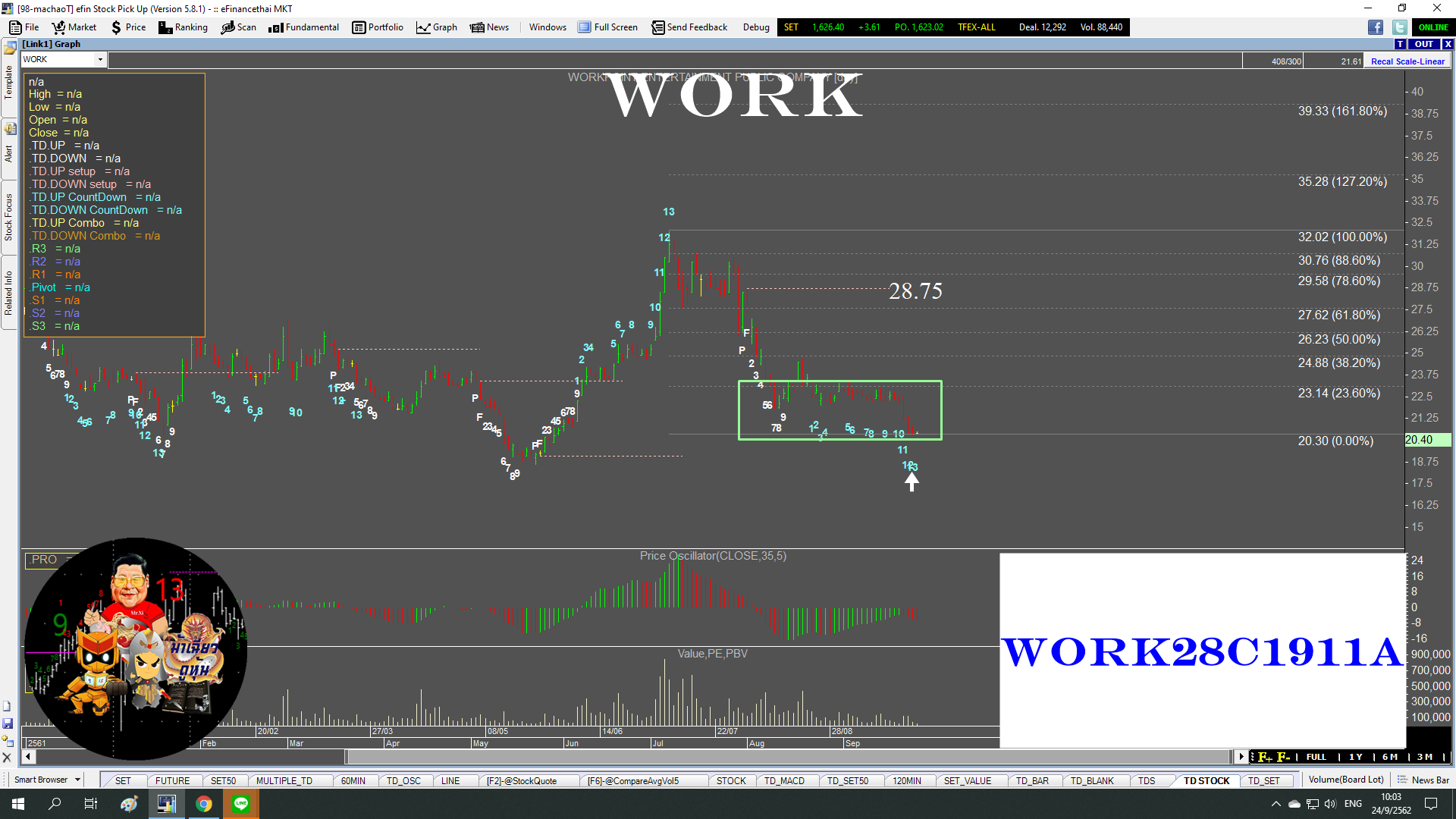The height and width of the screenshot is (819, 1456).
Task: Switch to the 60MIN tab
Action: point(353,780)
